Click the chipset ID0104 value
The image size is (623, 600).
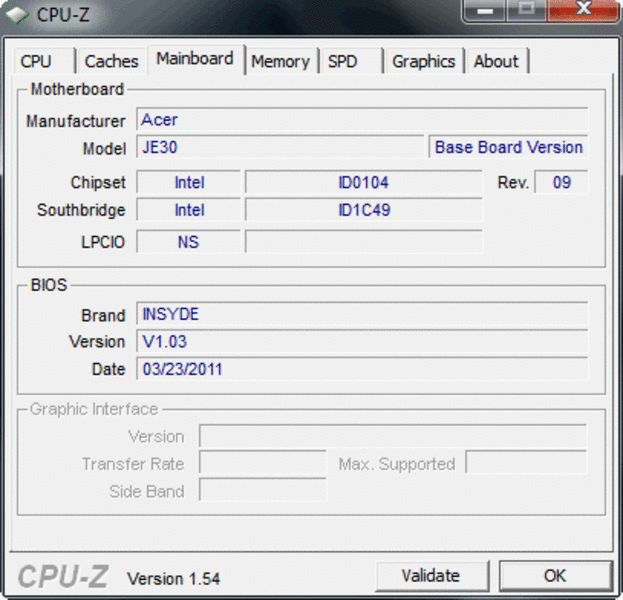coord(364,182)
